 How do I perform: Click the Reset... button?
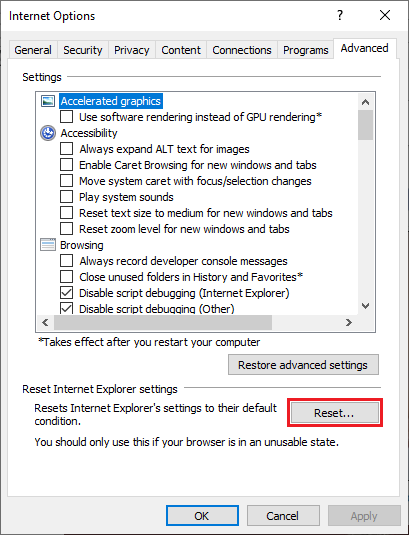point(335,413)
